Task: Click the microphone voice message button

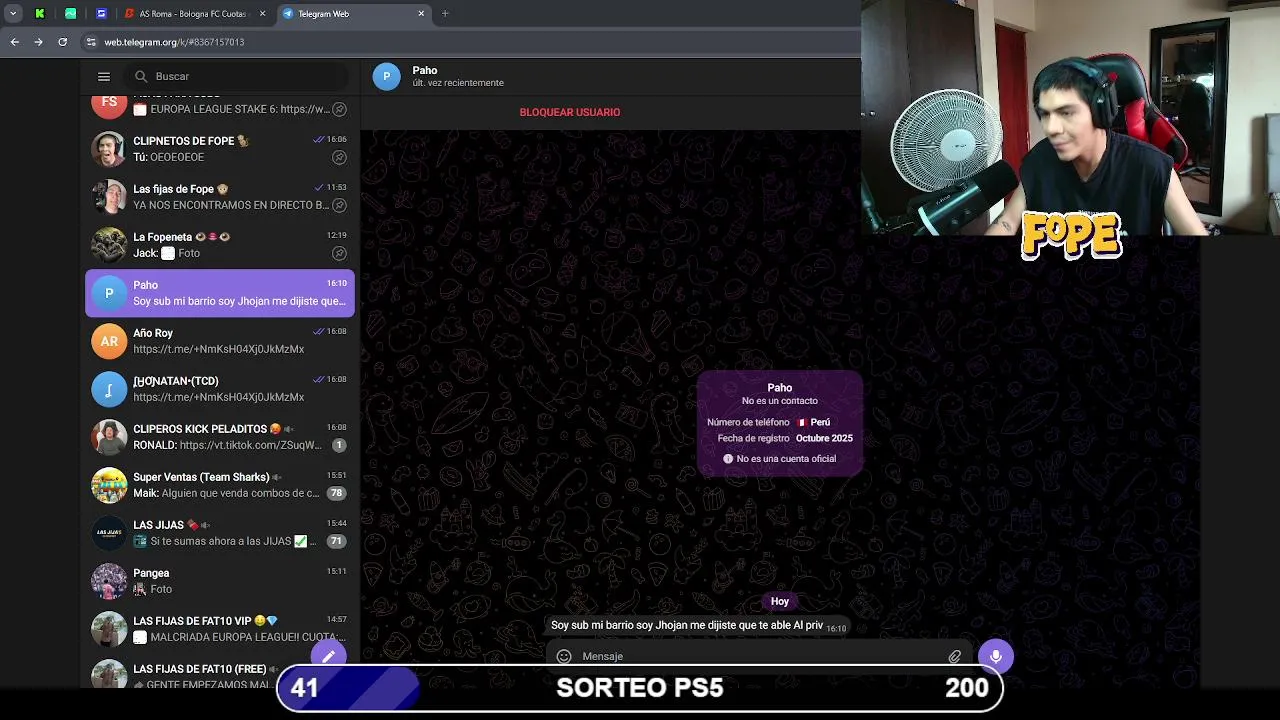Action: point(996,656)
